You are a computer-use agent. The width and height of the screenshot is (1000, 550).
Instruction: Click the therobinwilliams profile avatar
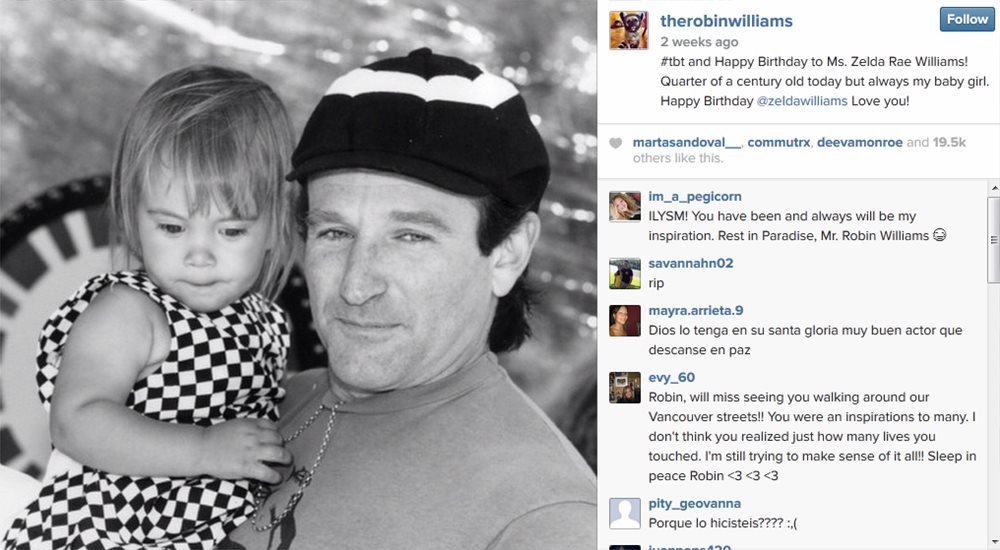click(628, 30)
